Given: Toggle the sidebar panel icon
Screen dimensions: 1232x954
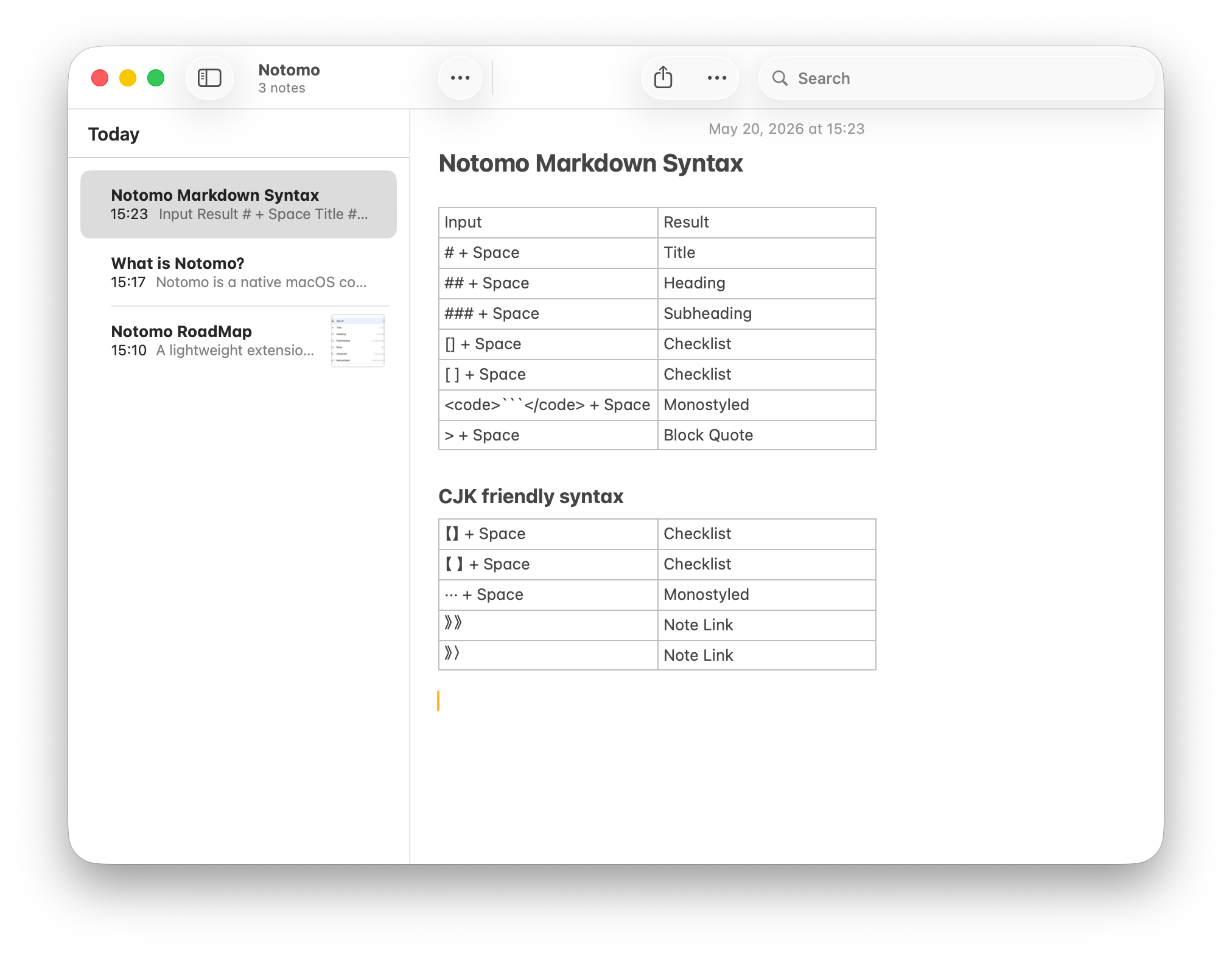Looking at the screenshot, I should [x=209, y=78].
